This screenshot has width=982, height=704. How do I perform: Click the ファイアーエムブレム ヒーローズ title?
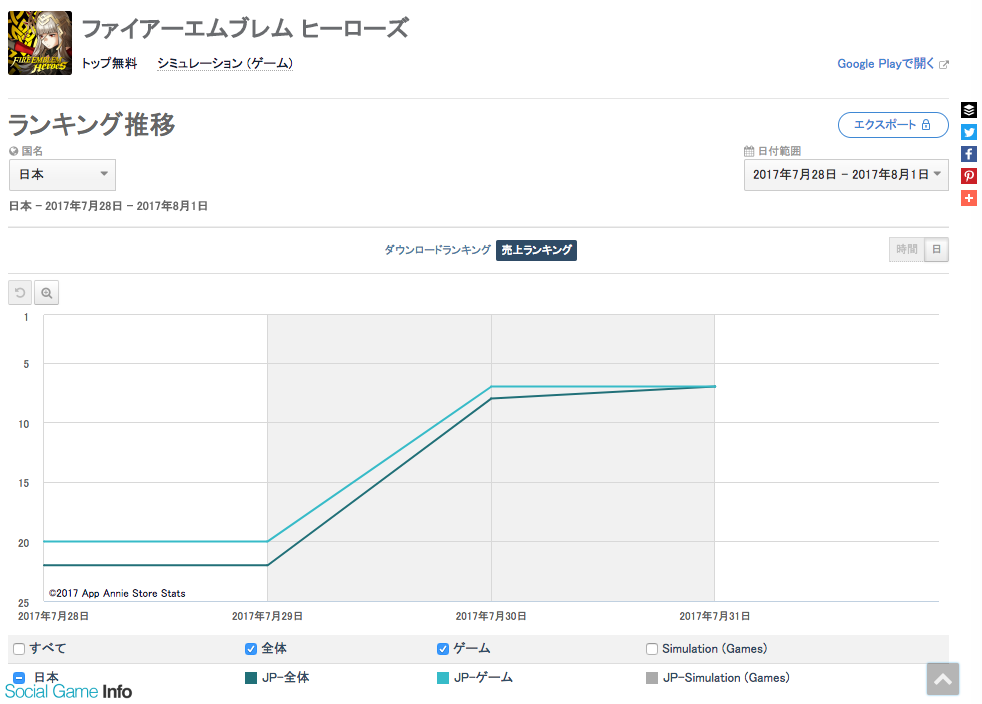(x=245, y=29)
